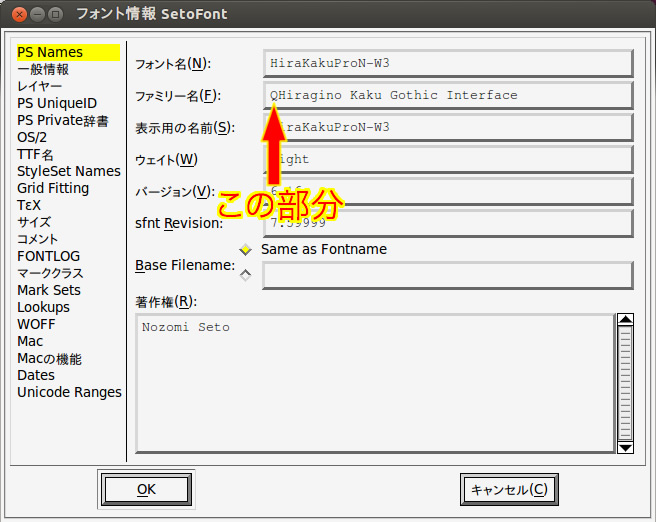
Task: Click the sfnt Revision input field
Action: [448, 223]
